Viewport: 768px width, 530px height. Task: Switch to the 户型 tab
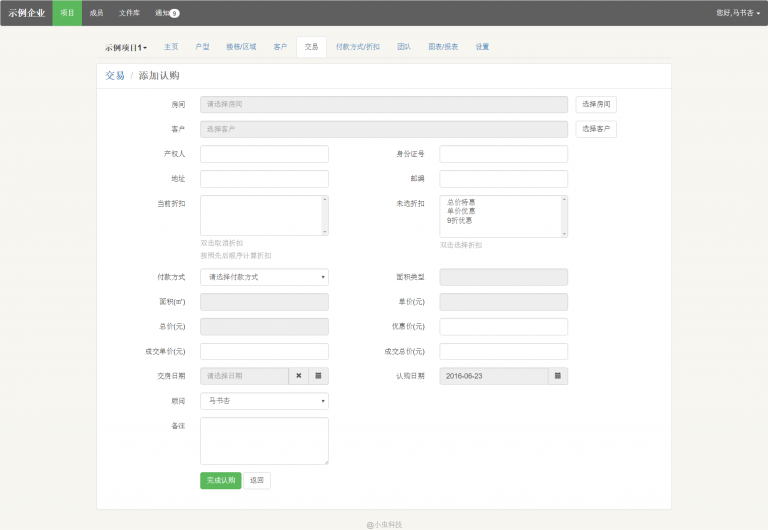[x=202, y=47]
